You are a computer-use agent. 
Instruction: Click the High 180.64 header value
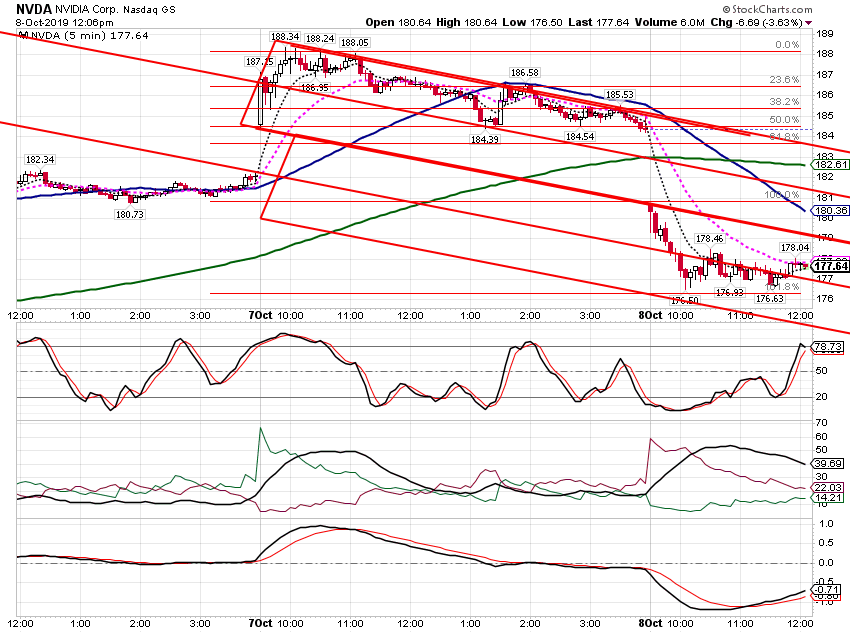(468, 23)
